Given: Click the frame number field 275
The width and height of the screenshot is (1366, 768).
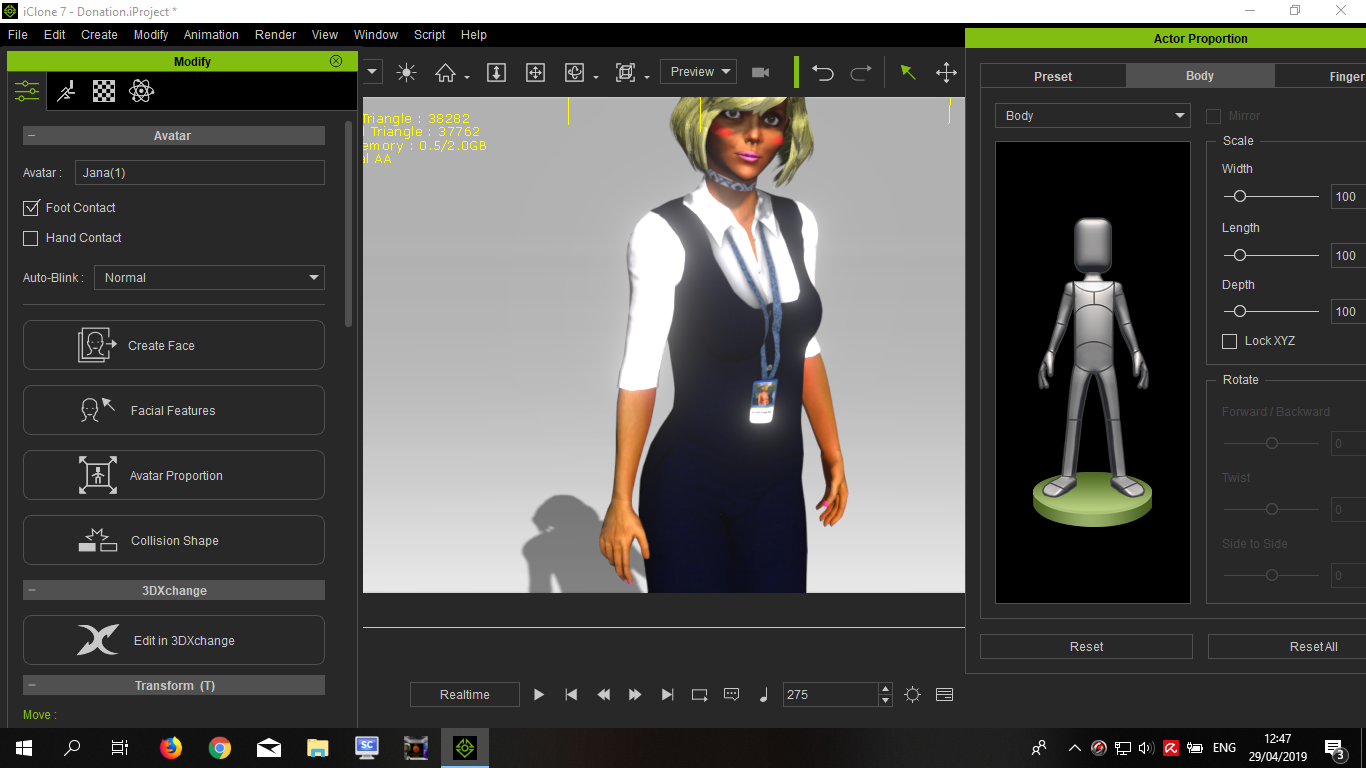Looking at the screenshot, I should (830, 694).
